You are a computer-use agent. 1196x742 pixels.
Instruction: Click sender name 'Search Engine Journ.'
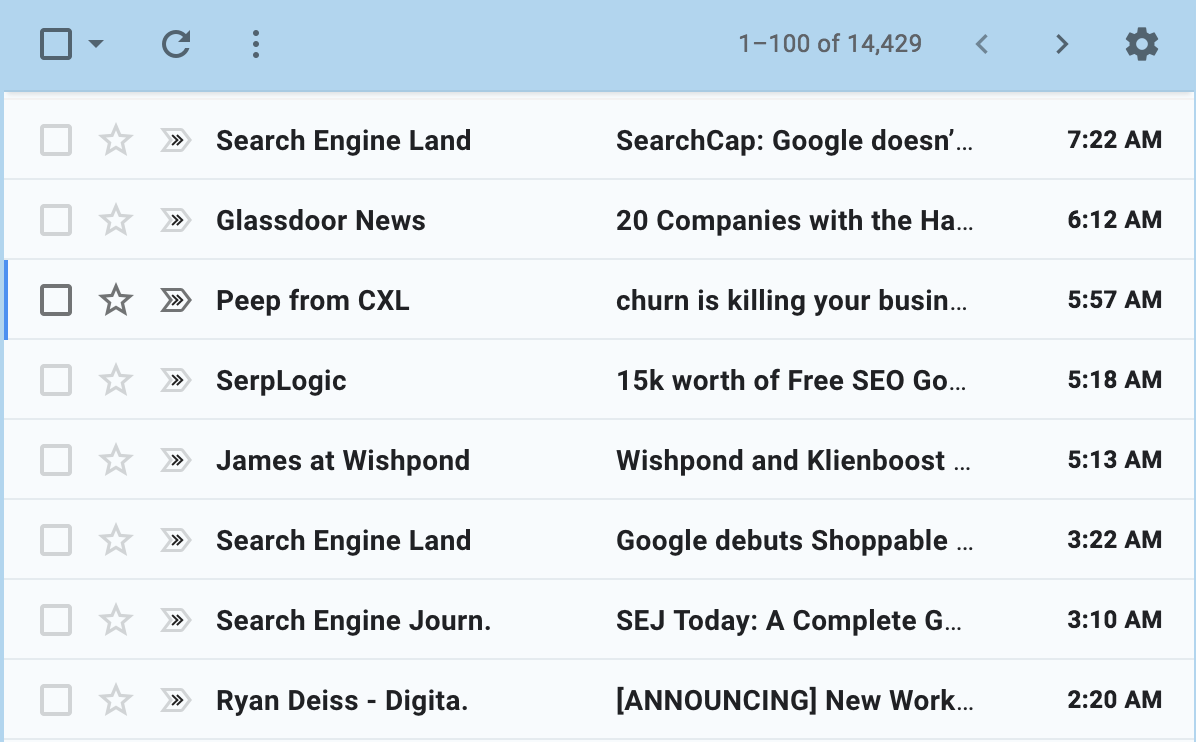(353, 621)
